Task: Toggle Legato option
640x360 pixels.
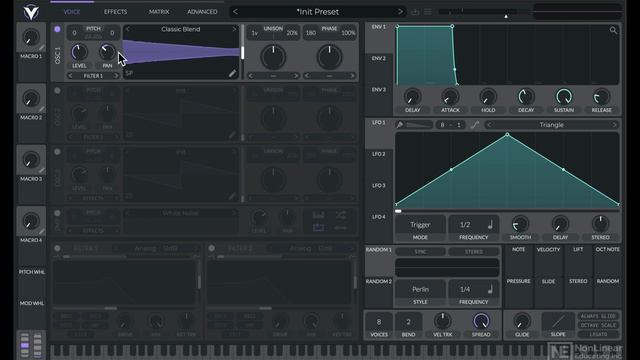Action: [x=598, y=334]
